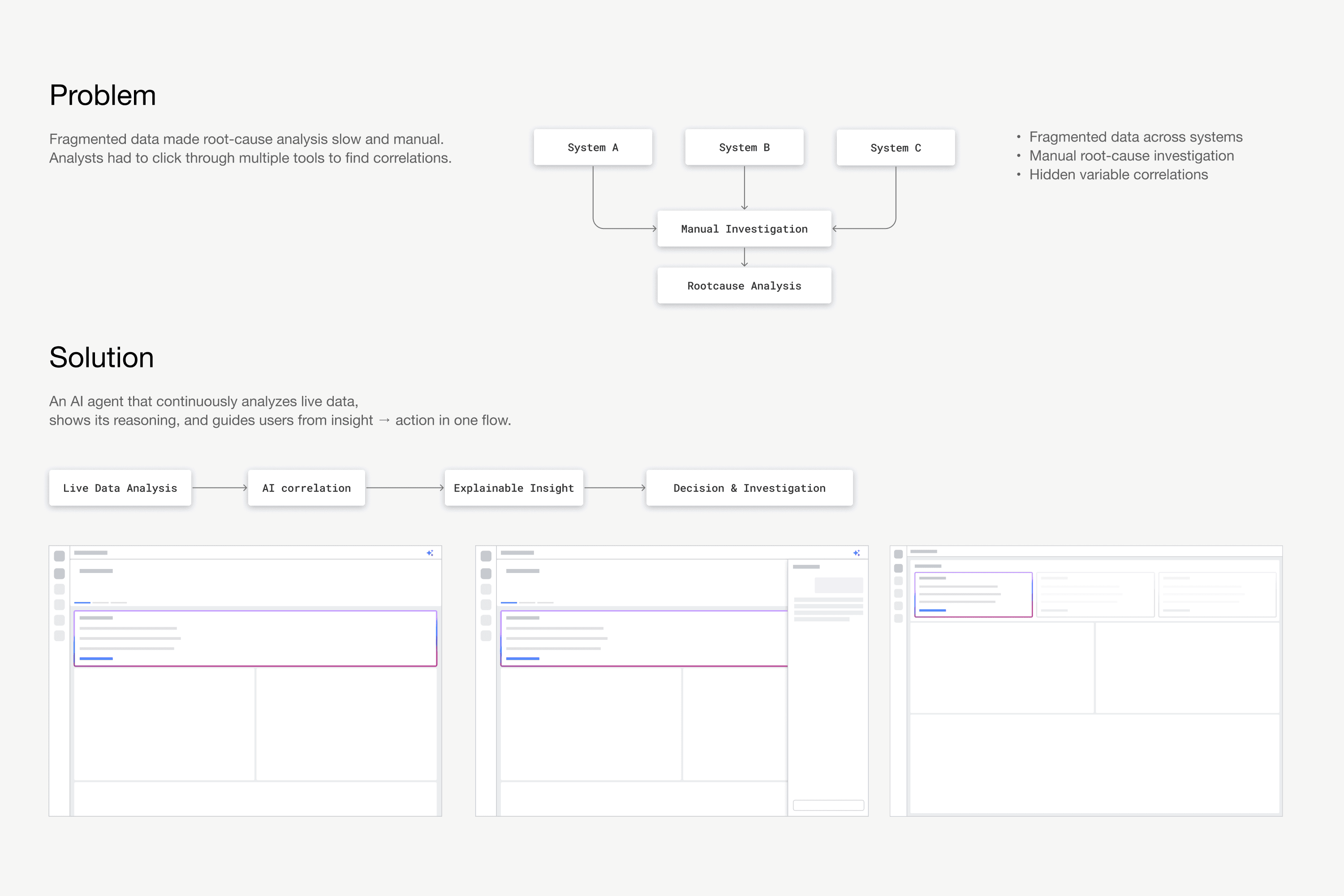Select the System B box

coord(744,147)
